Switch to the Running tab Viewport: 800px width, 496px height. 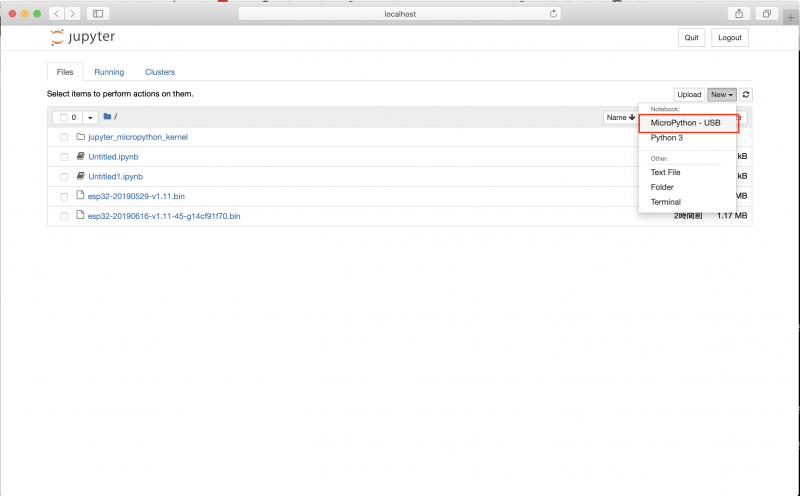(x=109, y=72)
